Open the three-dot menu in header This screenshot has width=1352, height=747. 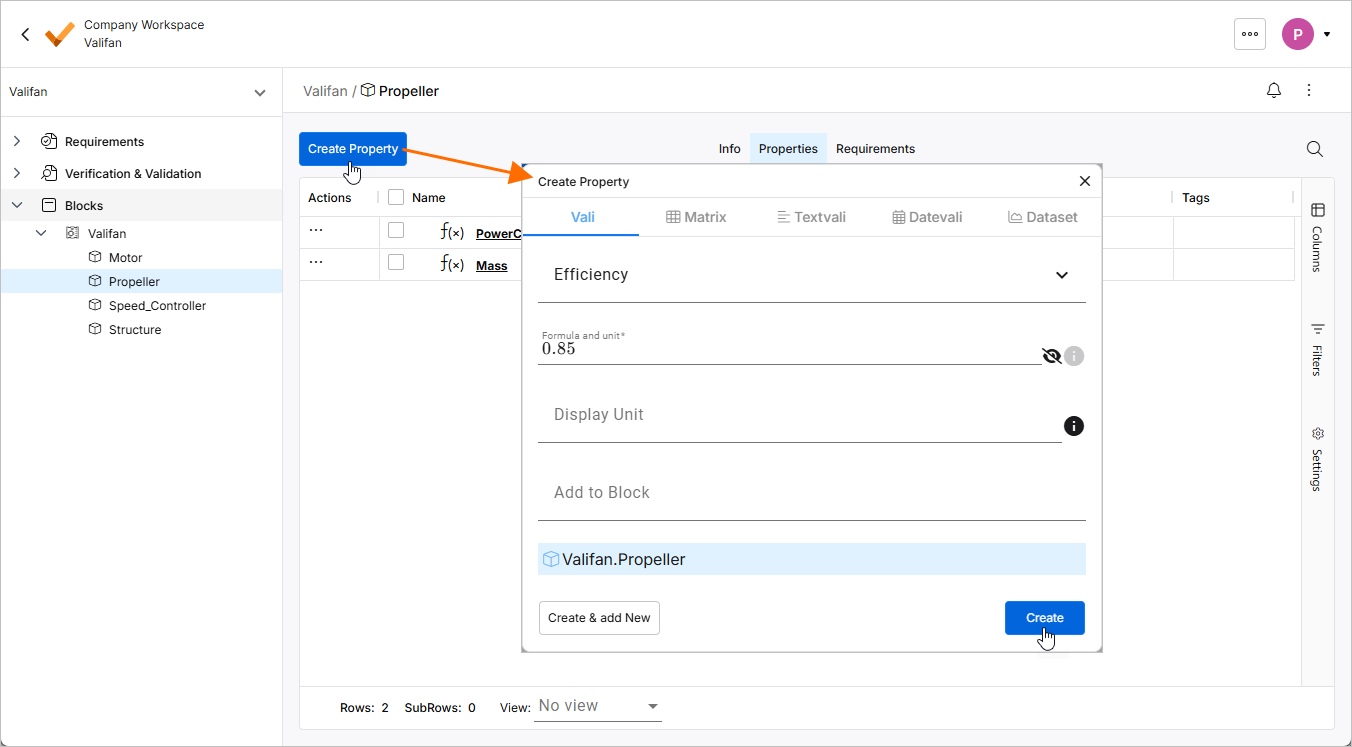pos(1249,34)
